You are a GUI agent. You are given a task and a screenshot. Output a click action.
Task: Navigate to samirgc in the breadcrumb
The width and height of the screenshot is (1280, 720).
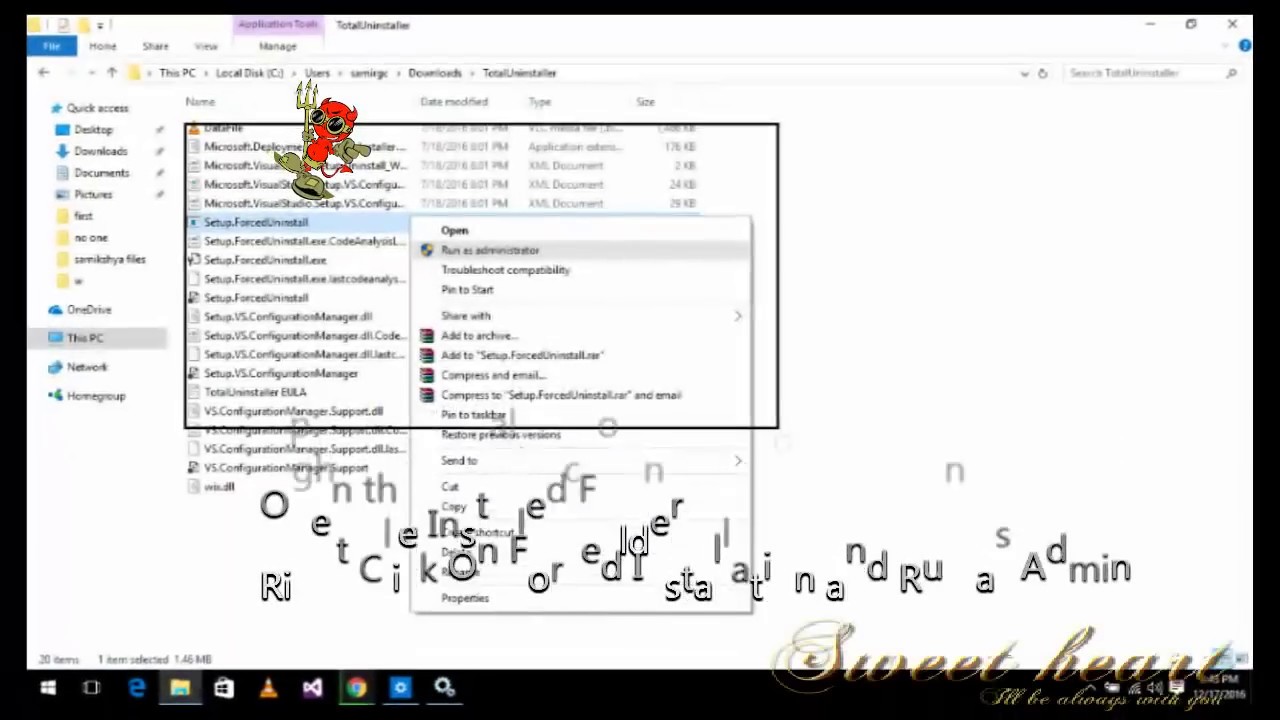[x=369, y=73]
